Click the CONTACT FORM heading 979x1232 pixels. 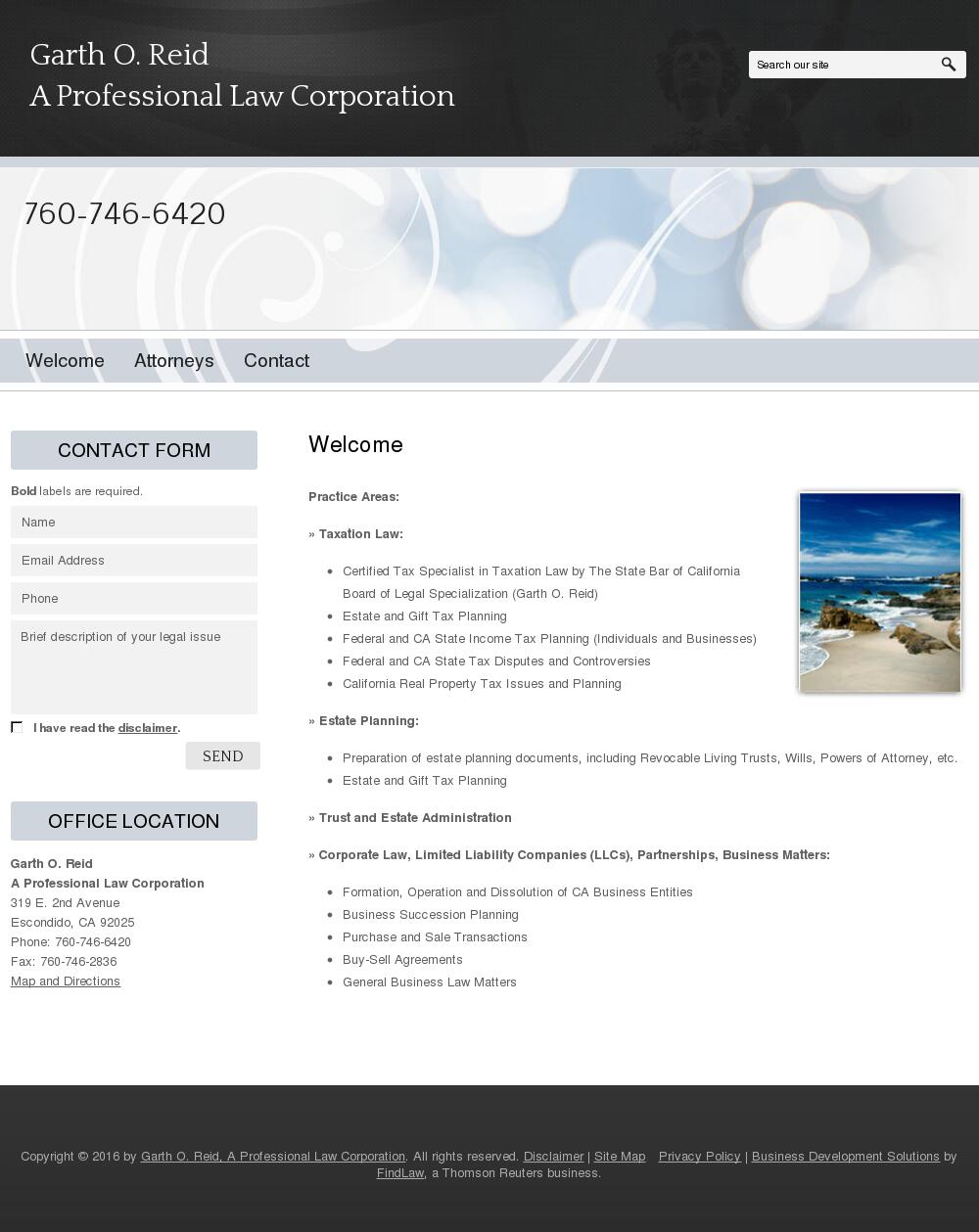click(134, 450)
